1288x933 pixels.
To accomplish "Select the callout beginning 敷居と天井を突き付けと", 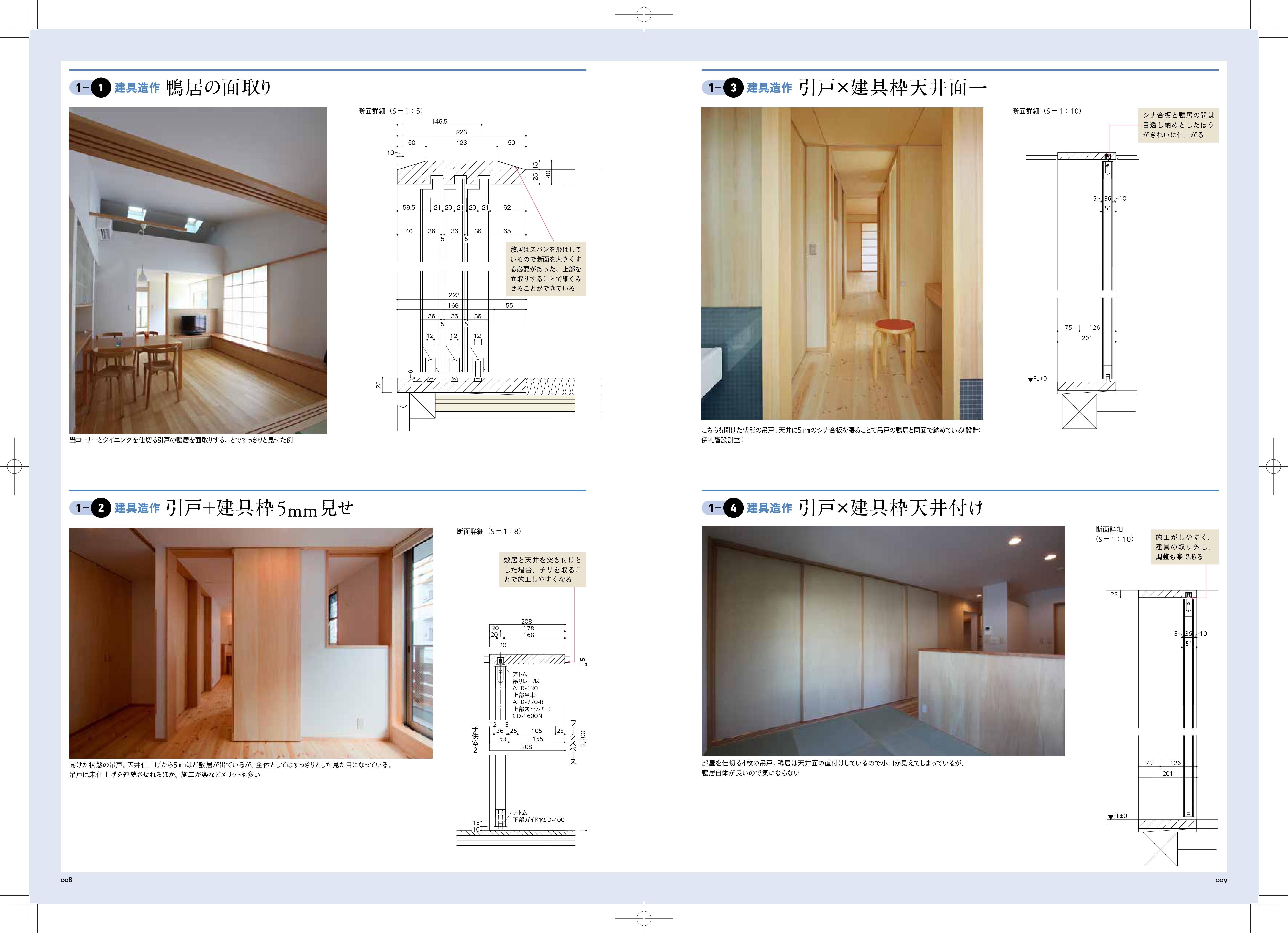I will click(x=542, y=570).
